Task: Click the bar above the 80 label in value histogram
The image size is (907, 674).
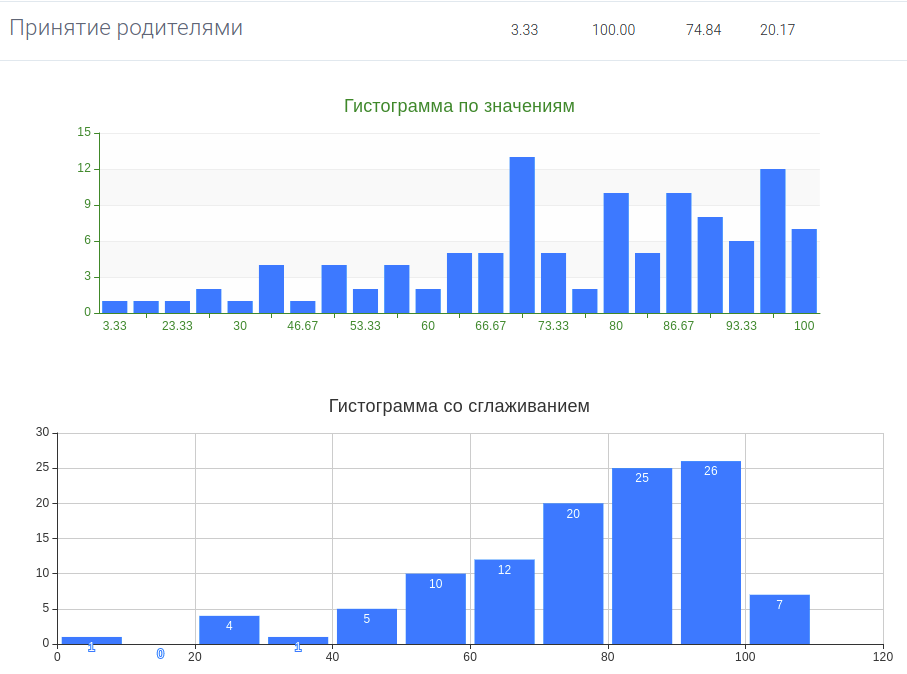Action: pos(616,253)
